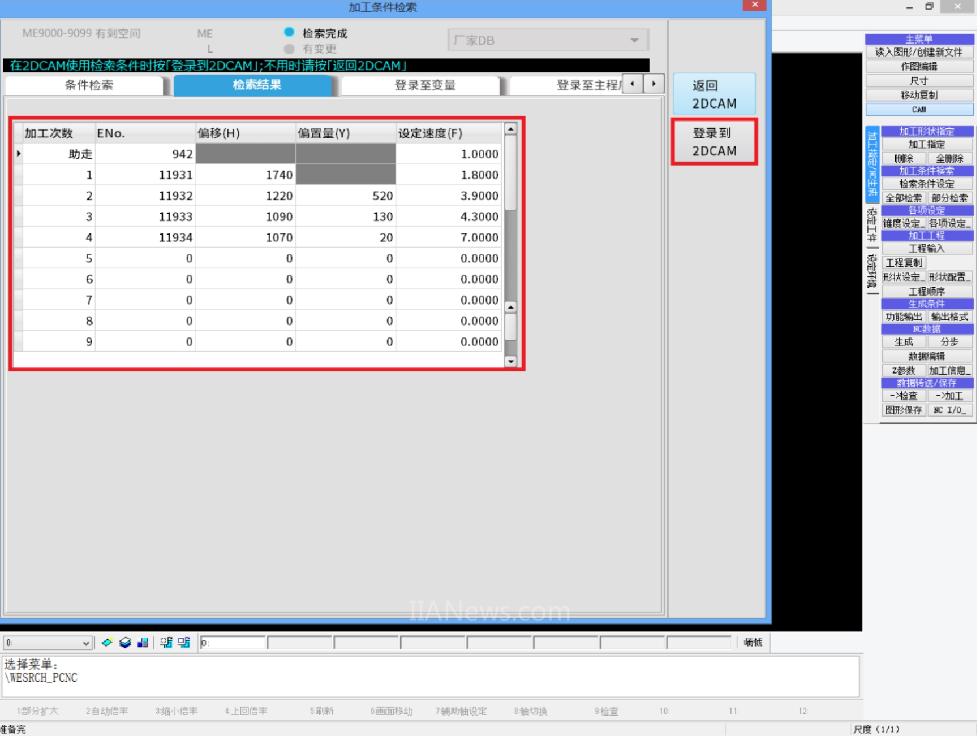
Task: Click the second grid icon in bottom toolbar
Action: click(x=182, y=642)
